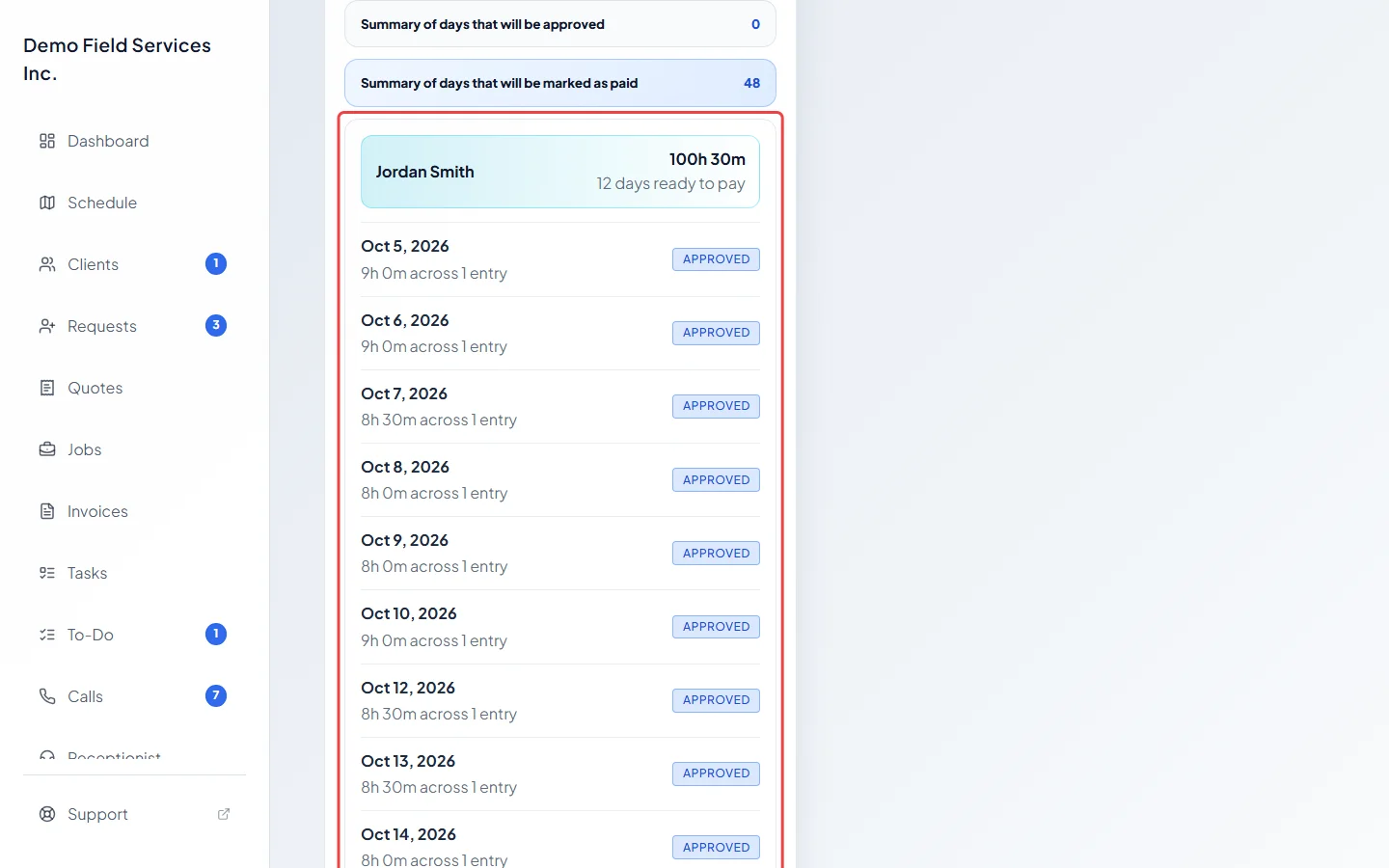The width and height of the screenshot is (1389, 868).
Task: Open the Invoices page
Action: click(135, 511)
